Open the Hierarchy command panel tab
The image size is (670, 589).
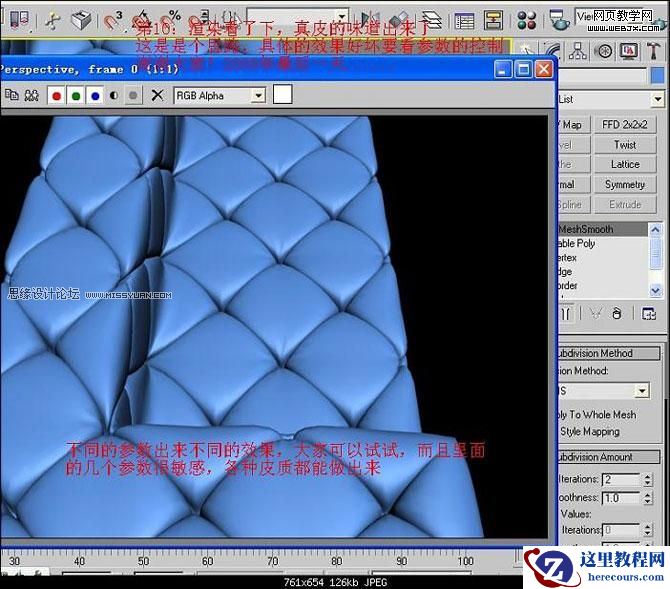coord(577,52)
